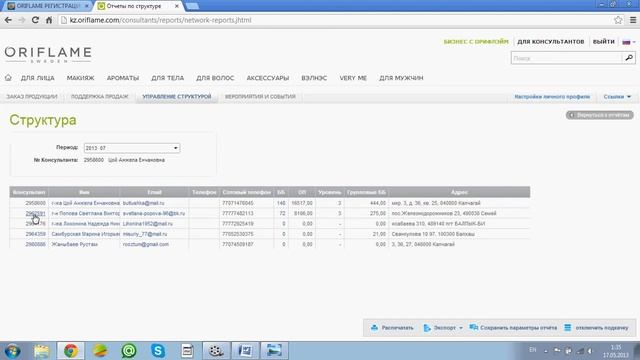Open the Chrome menu icon

coord(633,20)
